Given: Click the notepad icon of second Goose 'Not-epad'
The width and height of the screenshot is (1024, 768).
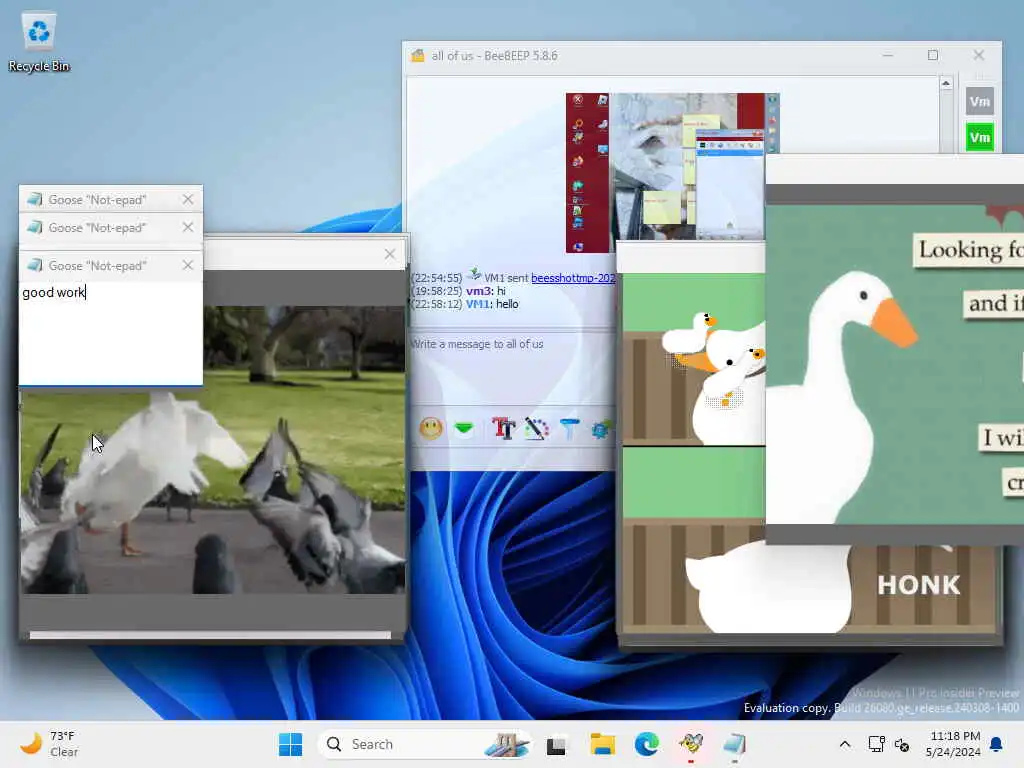Looking at the screenshot, I should tap(35, 227).
